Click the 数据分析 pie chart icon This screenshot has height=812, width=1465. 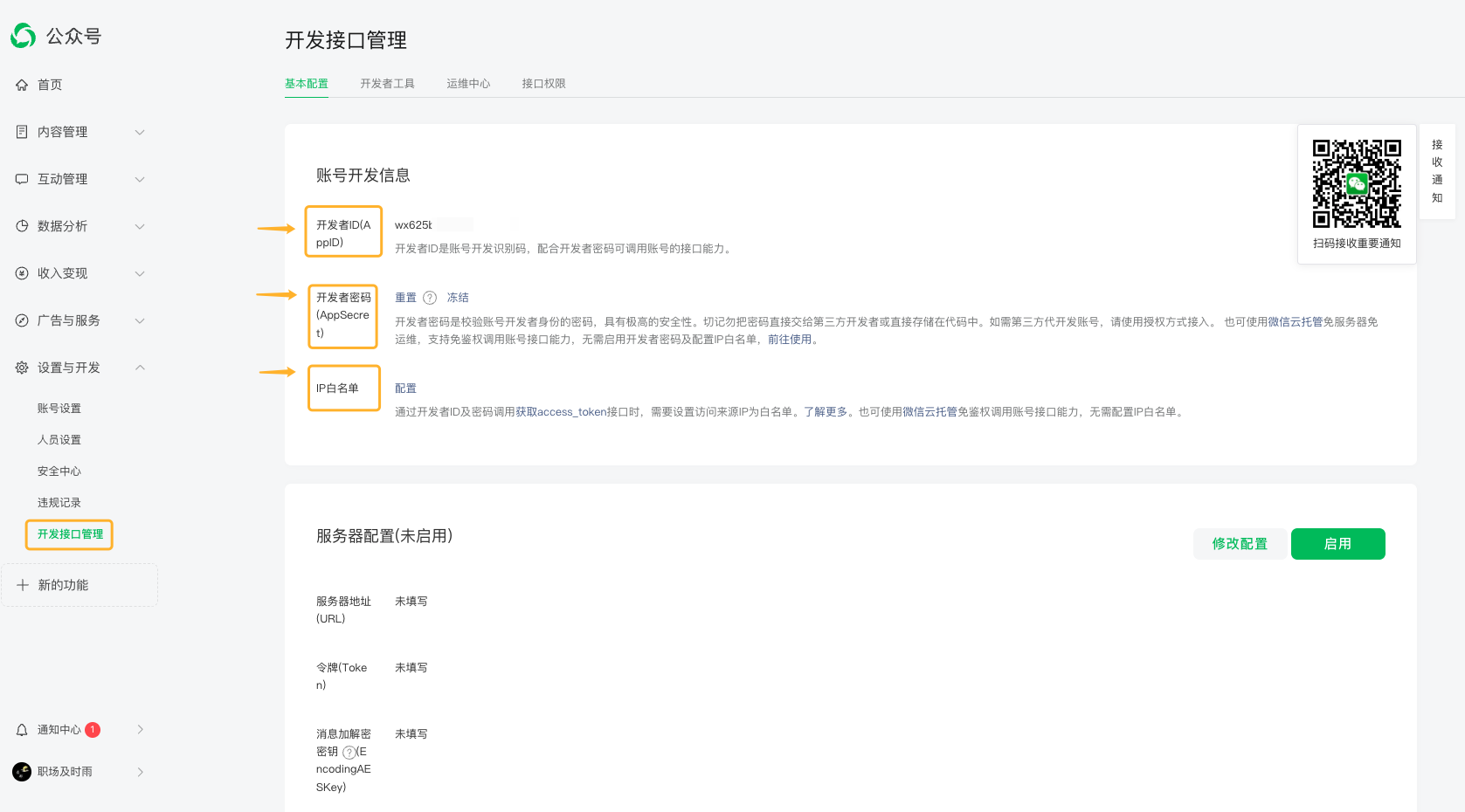pos(22,226)
